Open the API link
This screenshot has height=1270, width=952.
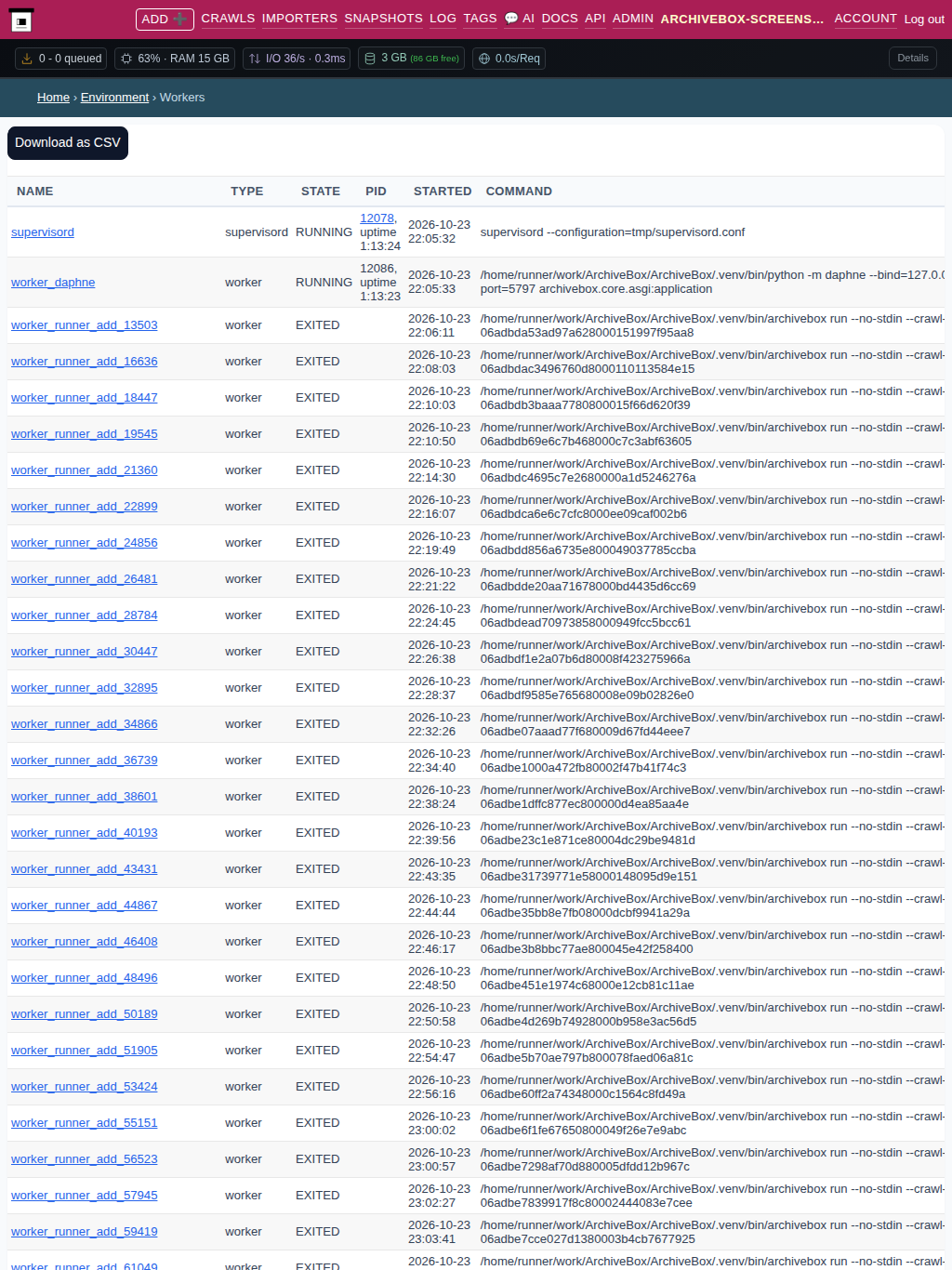point(595,19)
